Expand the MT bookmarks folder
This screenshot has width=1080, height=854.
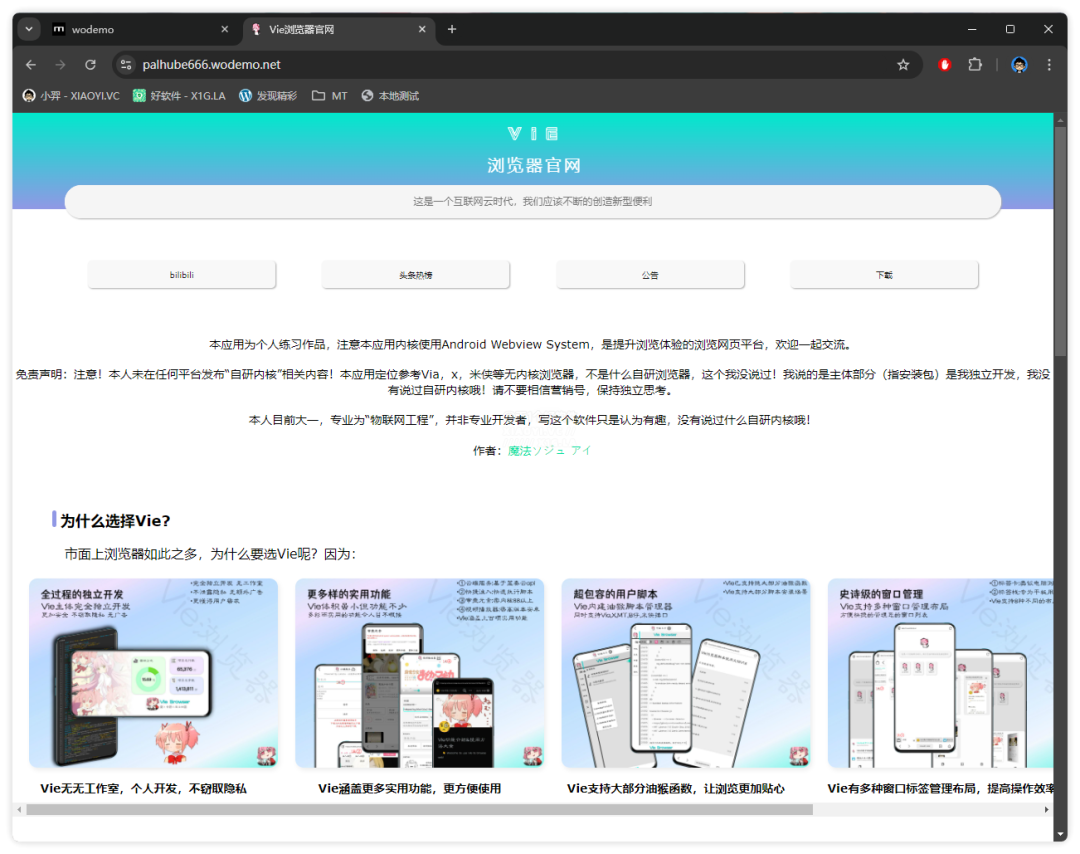(329, 96)
